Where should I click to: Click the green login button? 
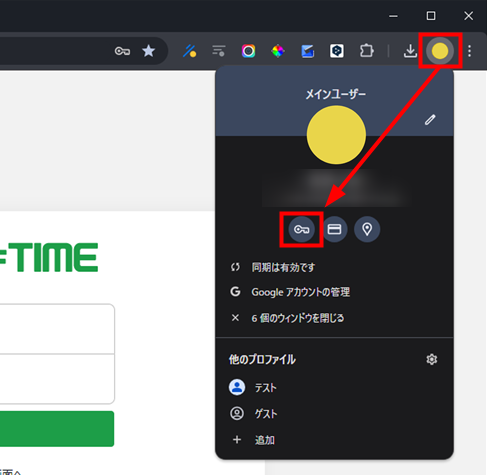click(x=57, y=429)
